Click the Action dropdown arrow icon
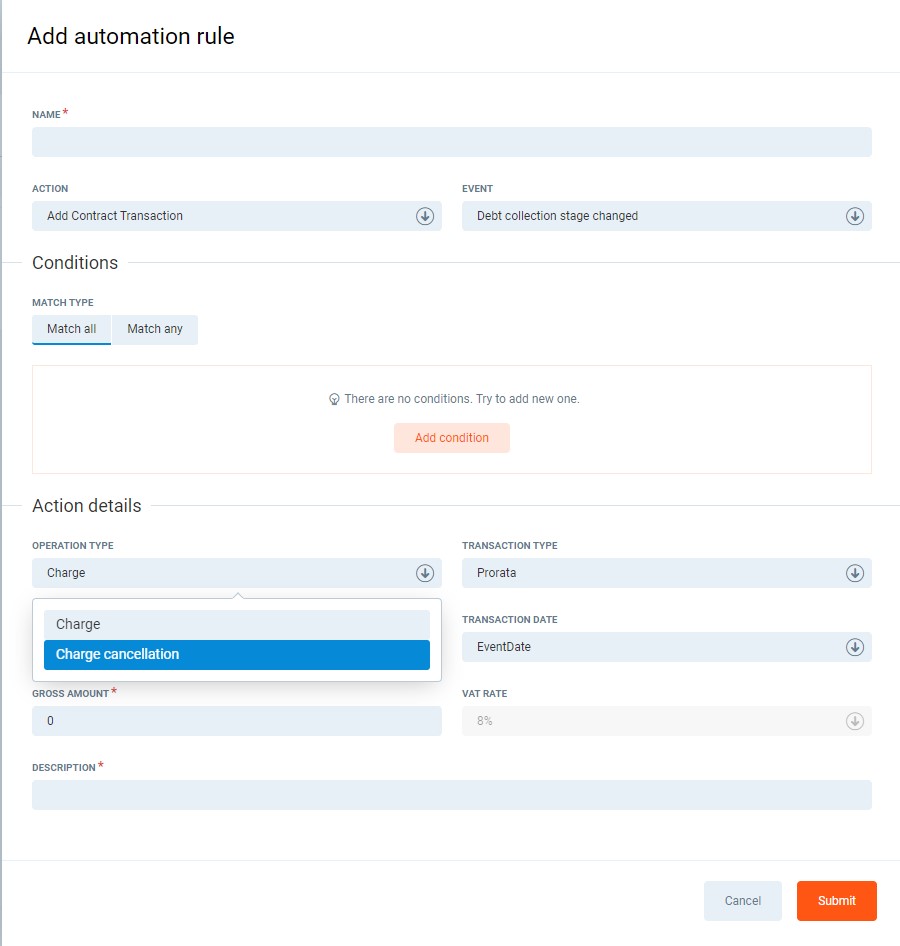The width and height of the screenshot is (900, 946). point(425,216)
